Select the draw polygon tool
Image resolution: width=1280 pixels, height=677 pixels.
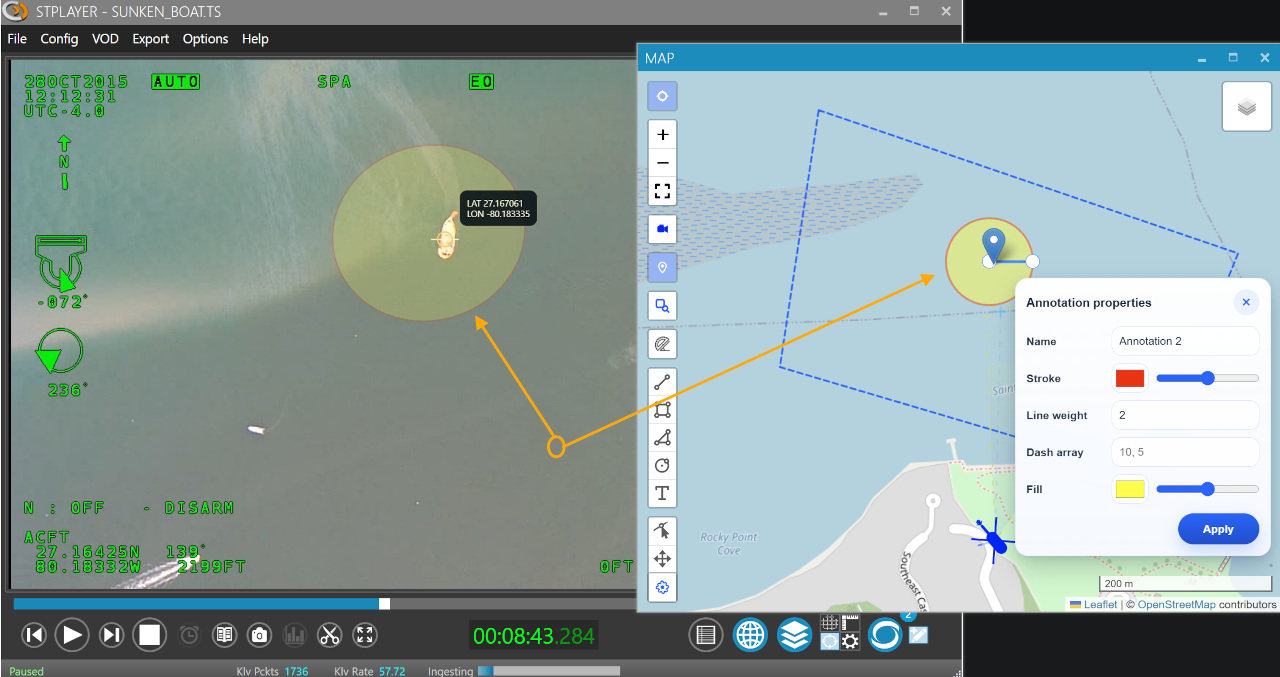point(662,438)
